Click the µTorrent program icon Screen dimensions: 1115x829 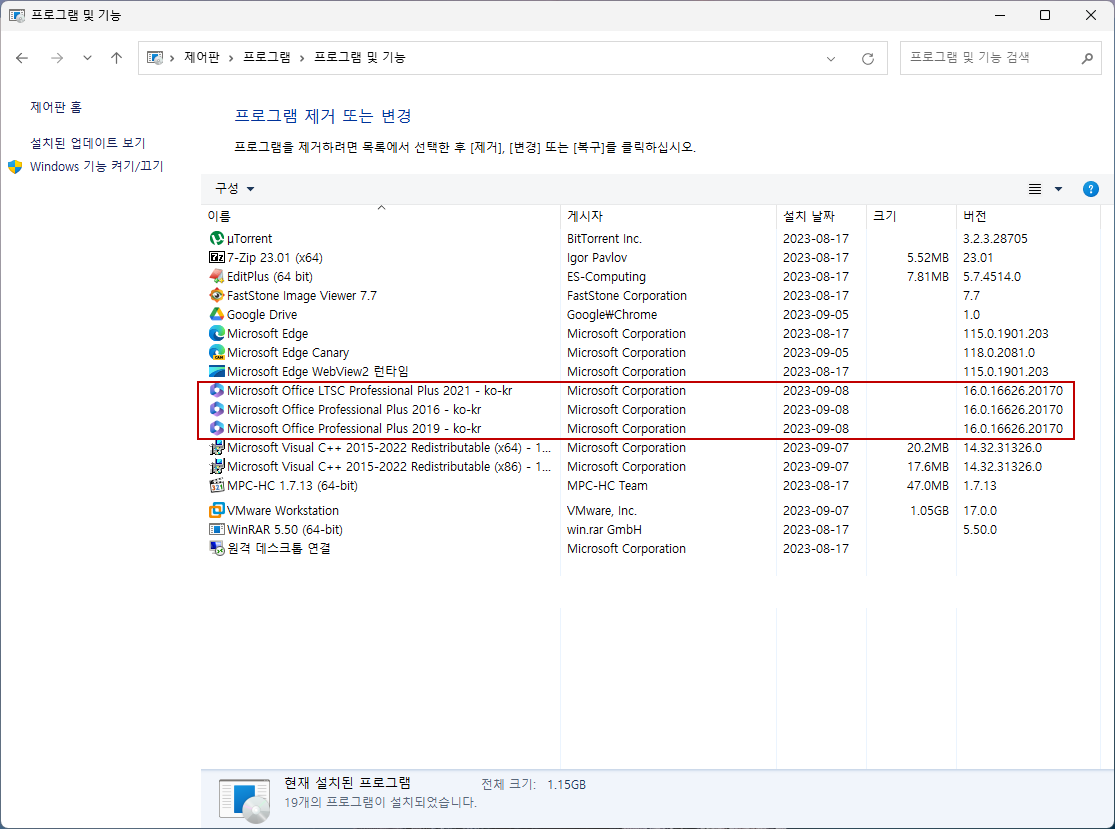coord(217,238)
